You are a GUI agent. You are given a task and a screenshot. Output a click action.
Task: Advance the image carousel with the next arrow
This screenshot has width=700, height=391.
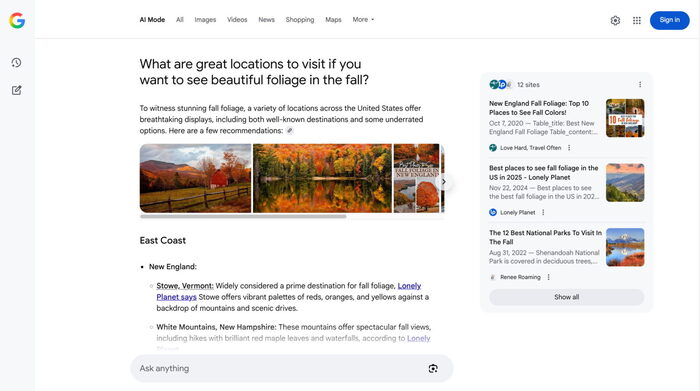[443, 182]
